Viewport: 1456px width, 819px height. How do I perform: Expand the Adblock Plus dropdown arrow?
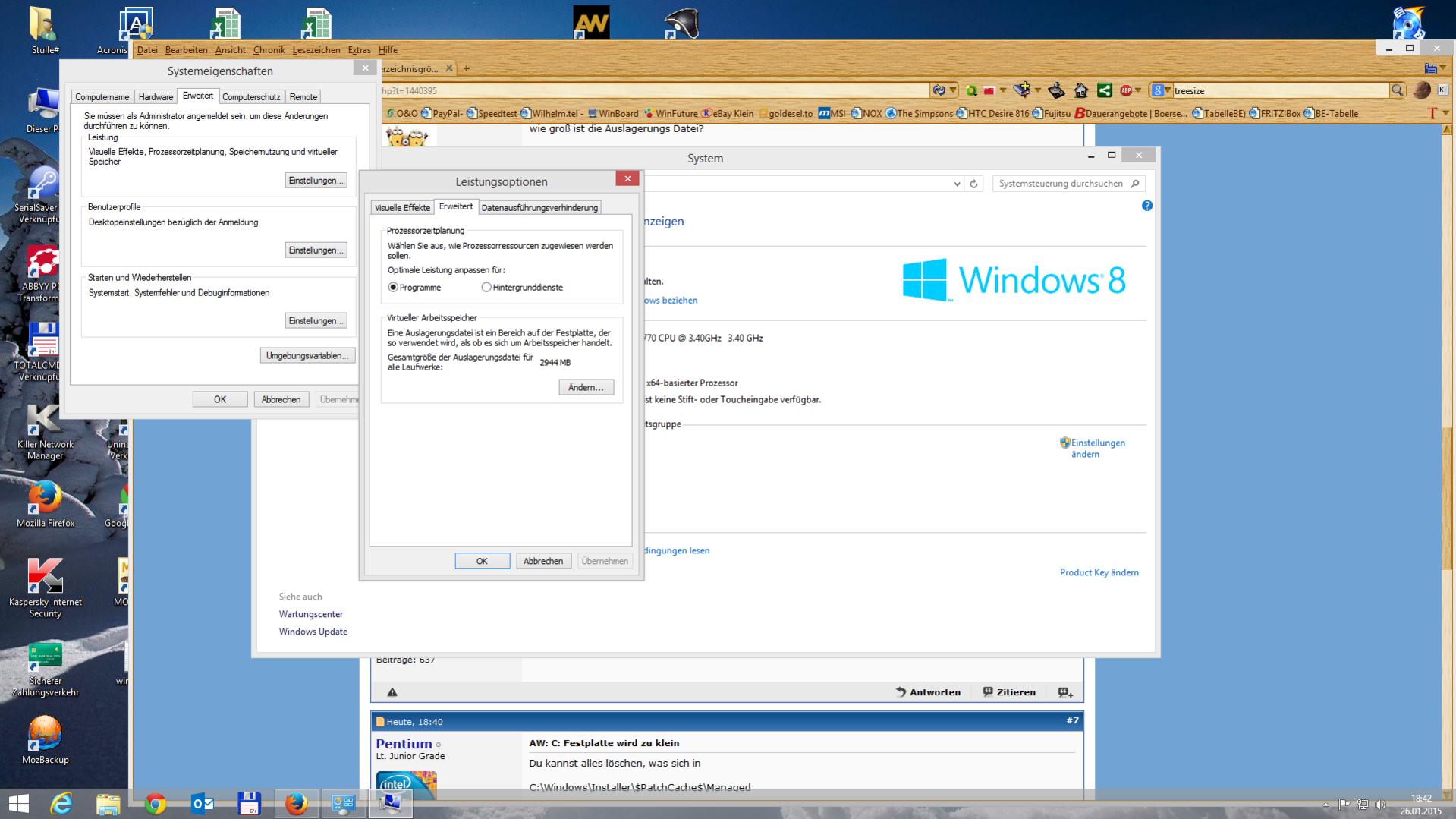1137,90
